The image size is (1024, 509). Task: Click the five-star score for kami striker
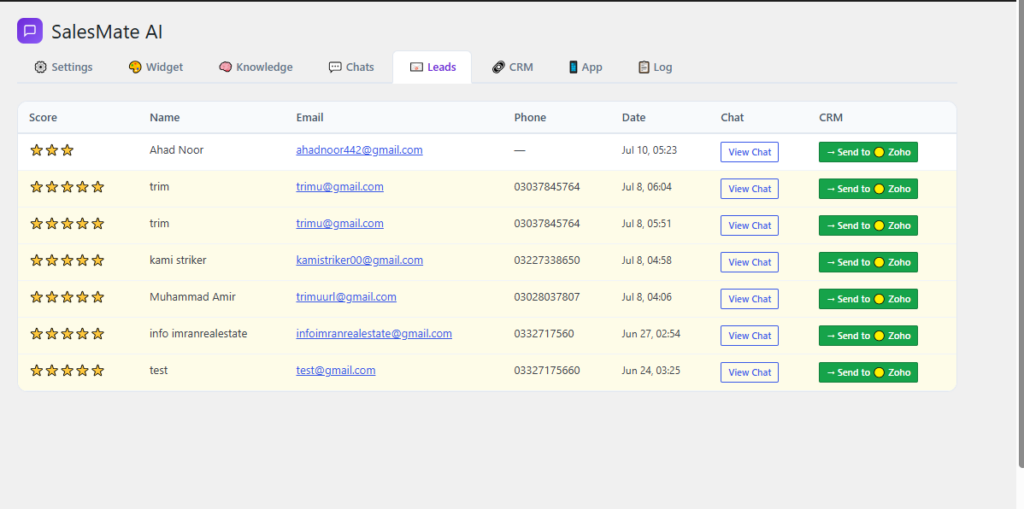67,260
